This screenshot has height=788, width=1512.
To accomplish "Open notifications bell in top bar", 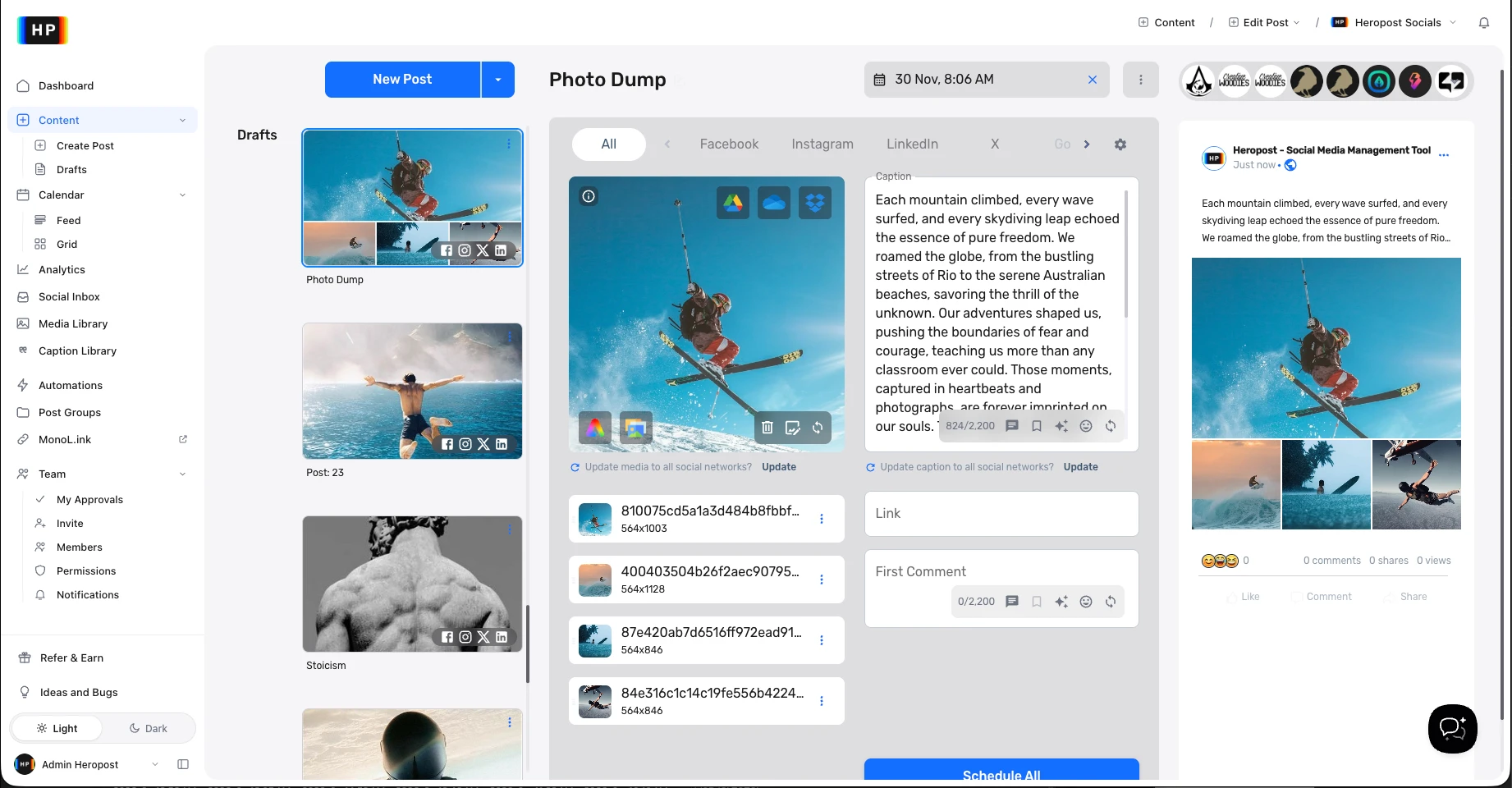I will 1484,23.
